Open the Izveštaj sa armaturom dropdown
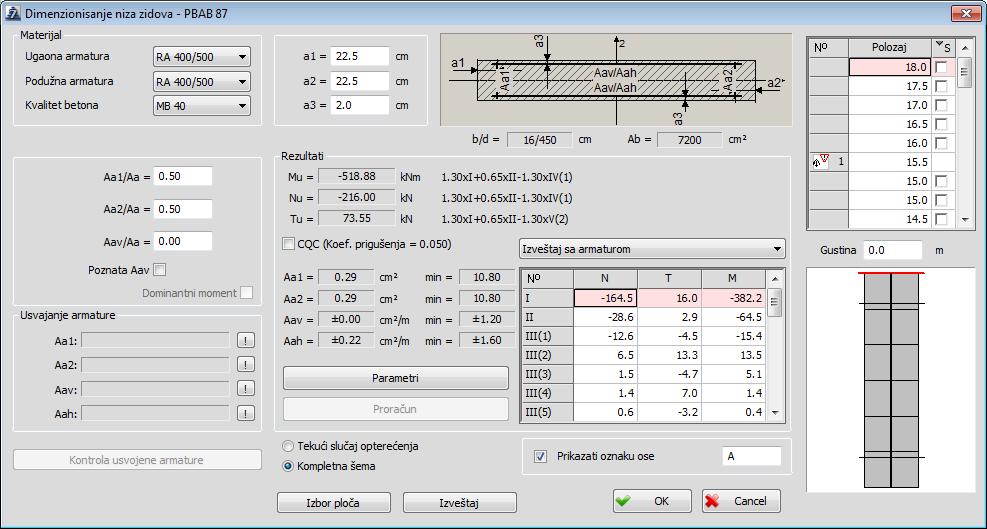This screenshot has height=529, width=987. point(652,249)
